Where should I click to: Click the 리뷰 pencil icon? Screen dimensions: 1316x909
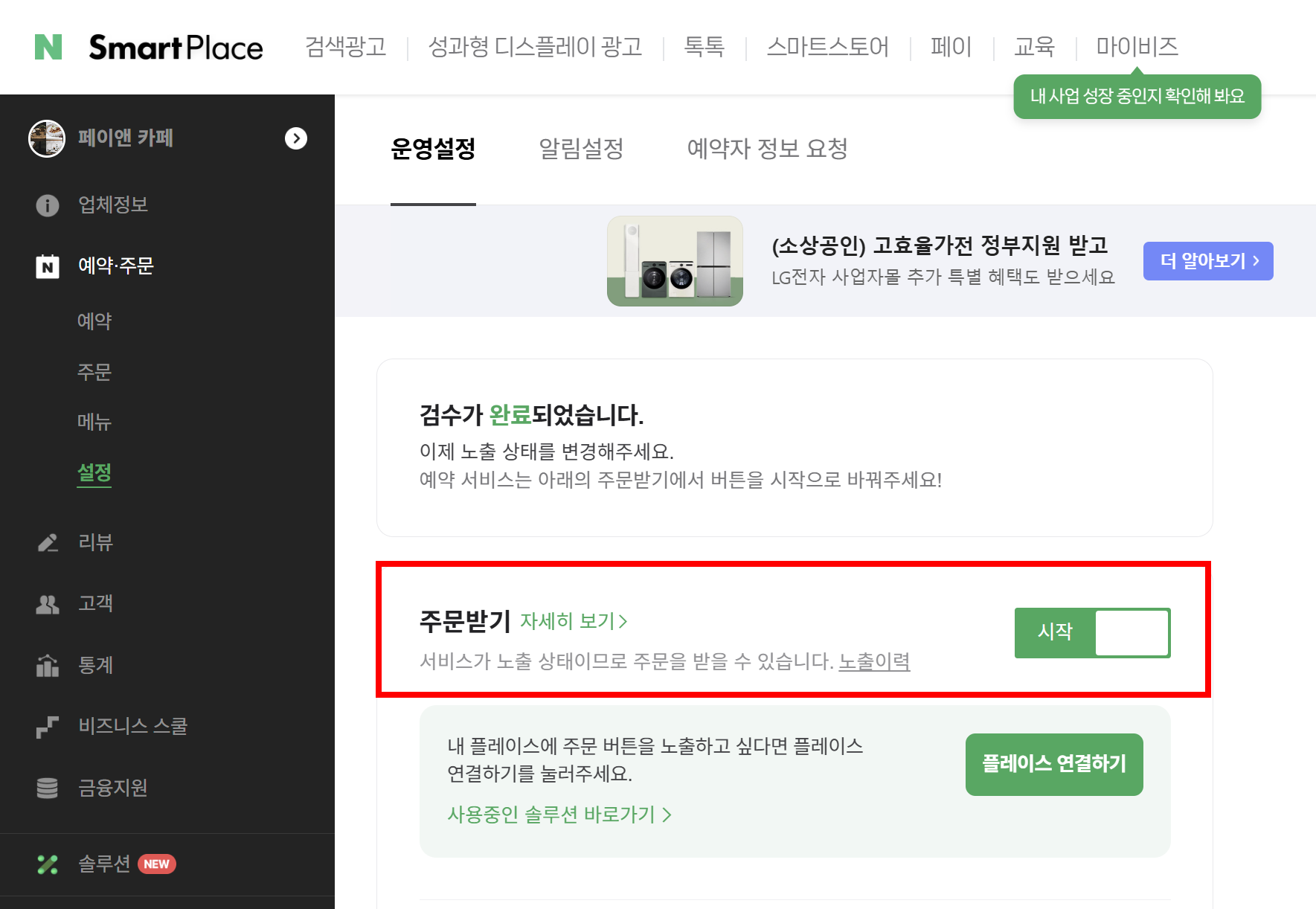click(x=48, y=543)
